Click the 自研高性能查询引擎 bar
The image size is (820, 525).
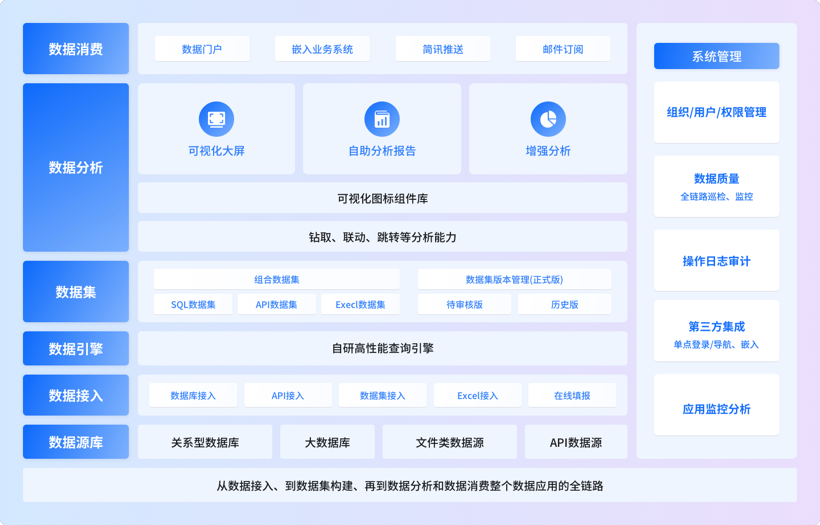coord(382,348)
